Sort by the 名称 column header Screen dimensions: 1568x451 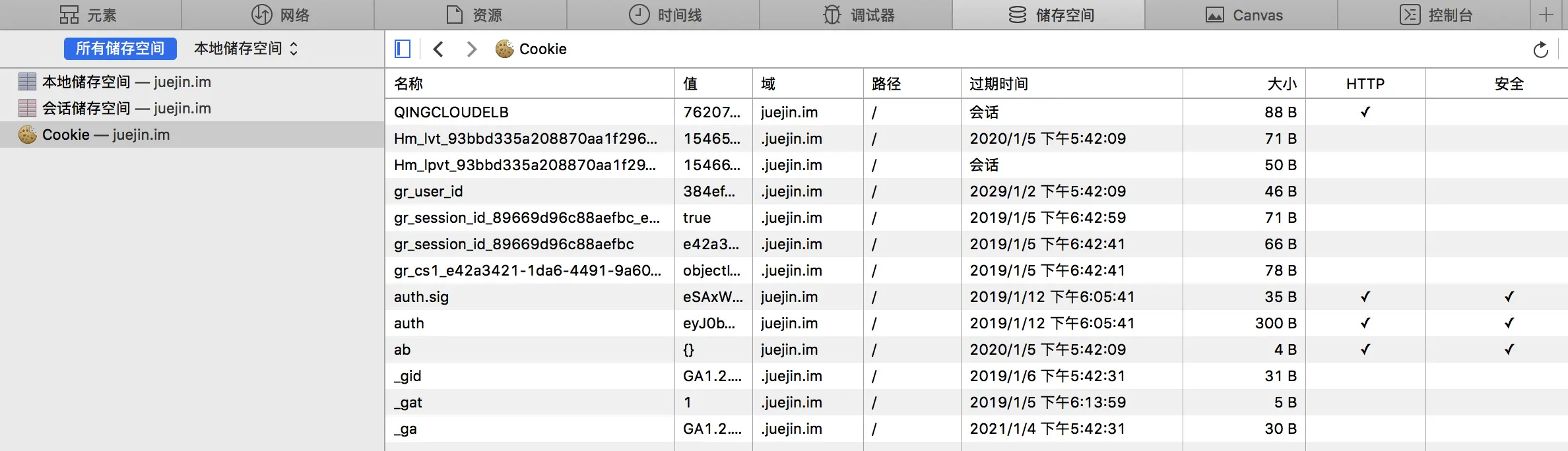coord(530,84)
